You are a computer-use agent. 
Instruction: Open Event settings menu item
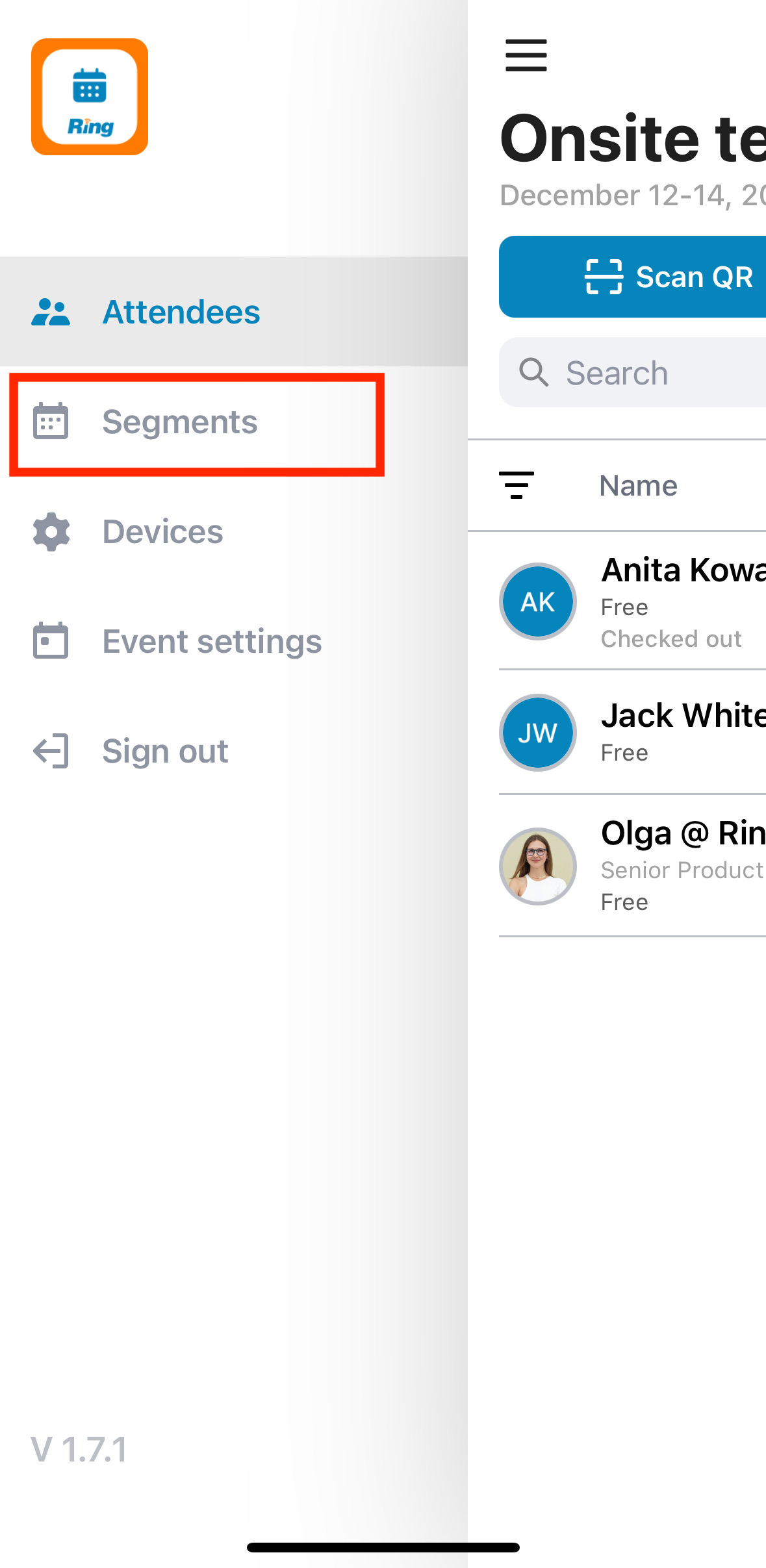point(234,641)
